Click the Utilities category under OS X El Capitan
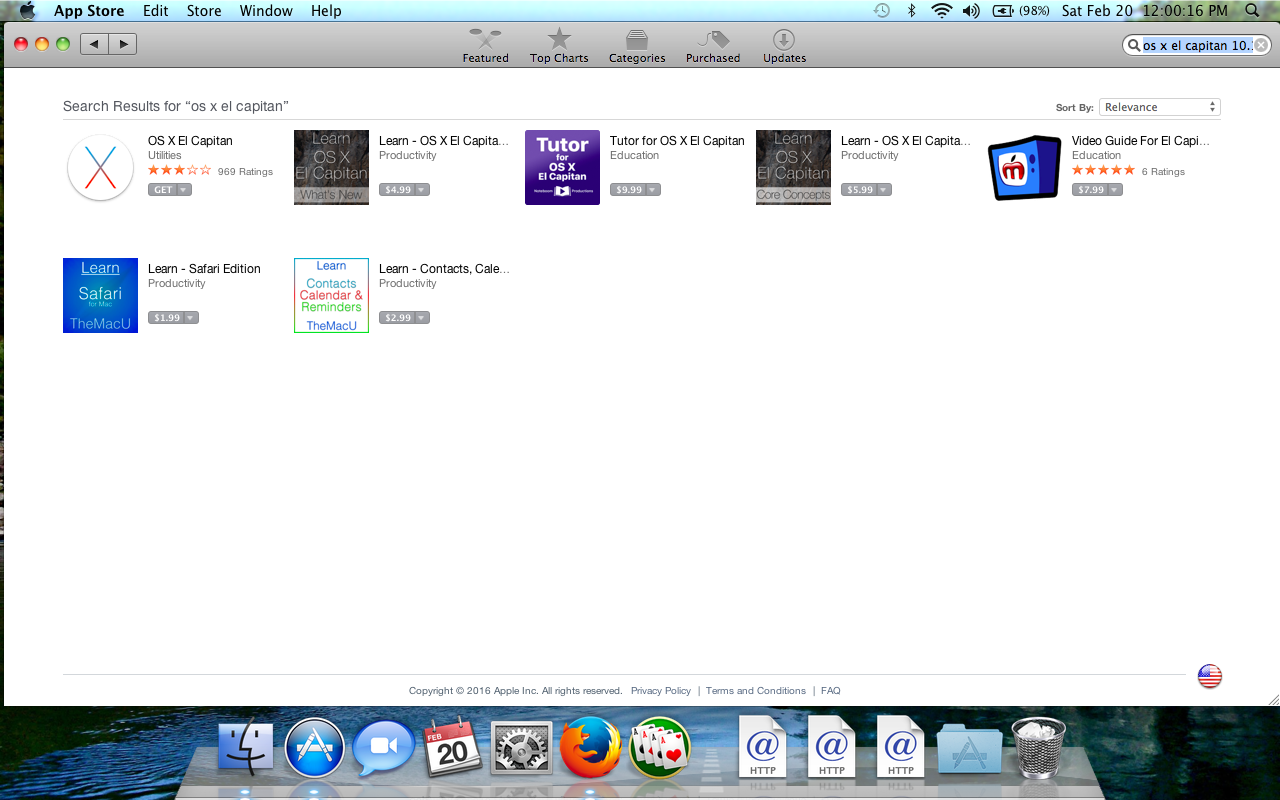1280x800 pixels. (165, 156)
